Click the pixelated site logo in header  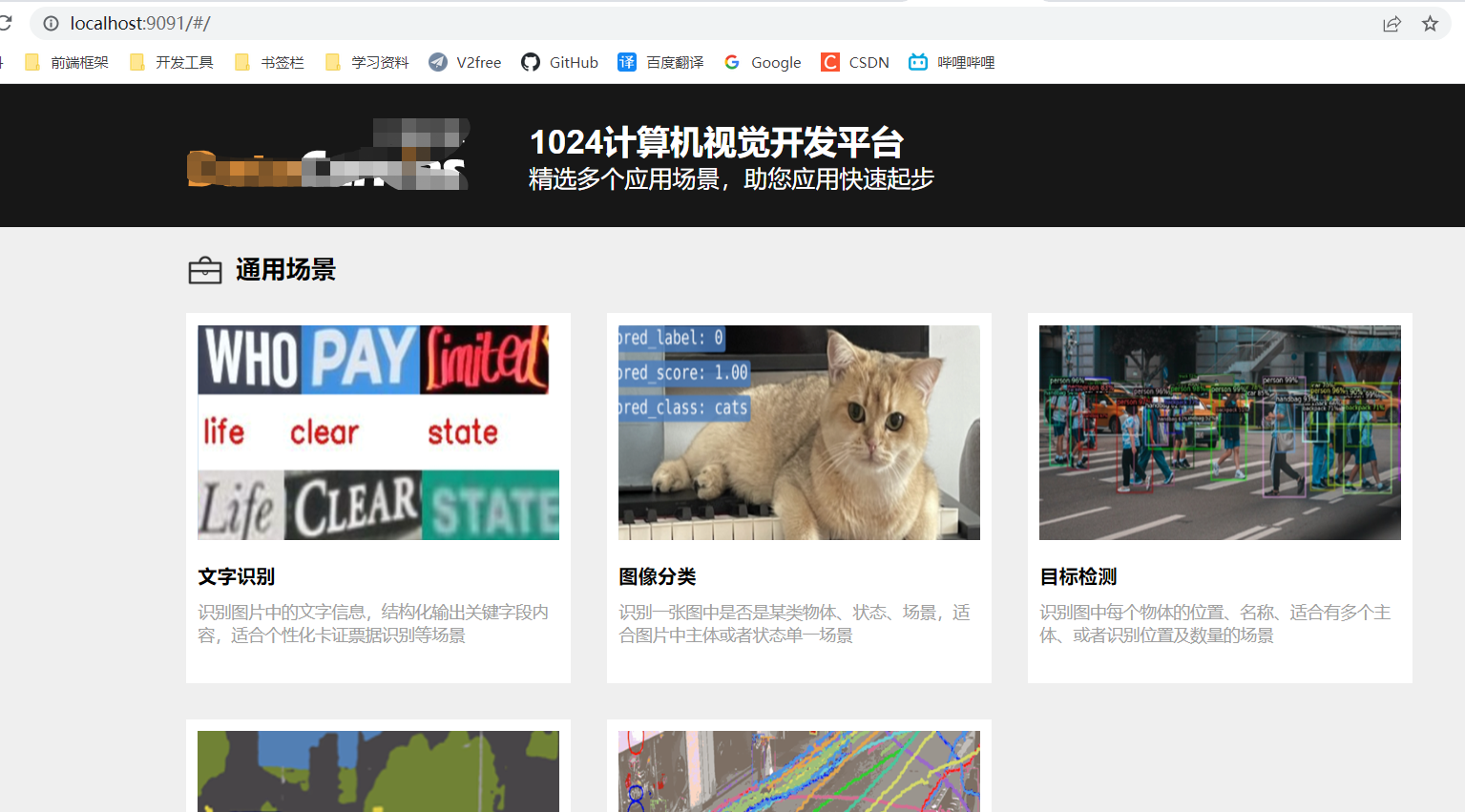(327, 155)
